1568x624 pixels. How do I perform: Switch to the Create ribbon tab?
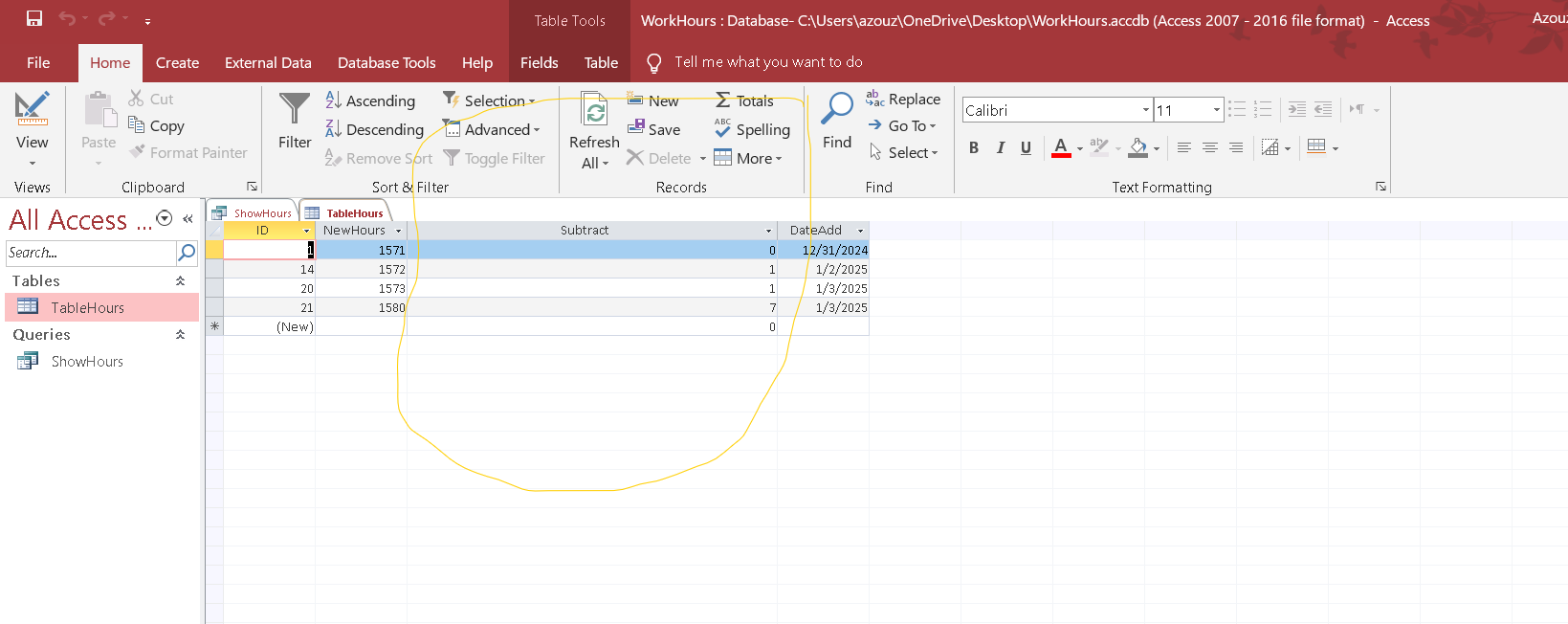(177, 62)
